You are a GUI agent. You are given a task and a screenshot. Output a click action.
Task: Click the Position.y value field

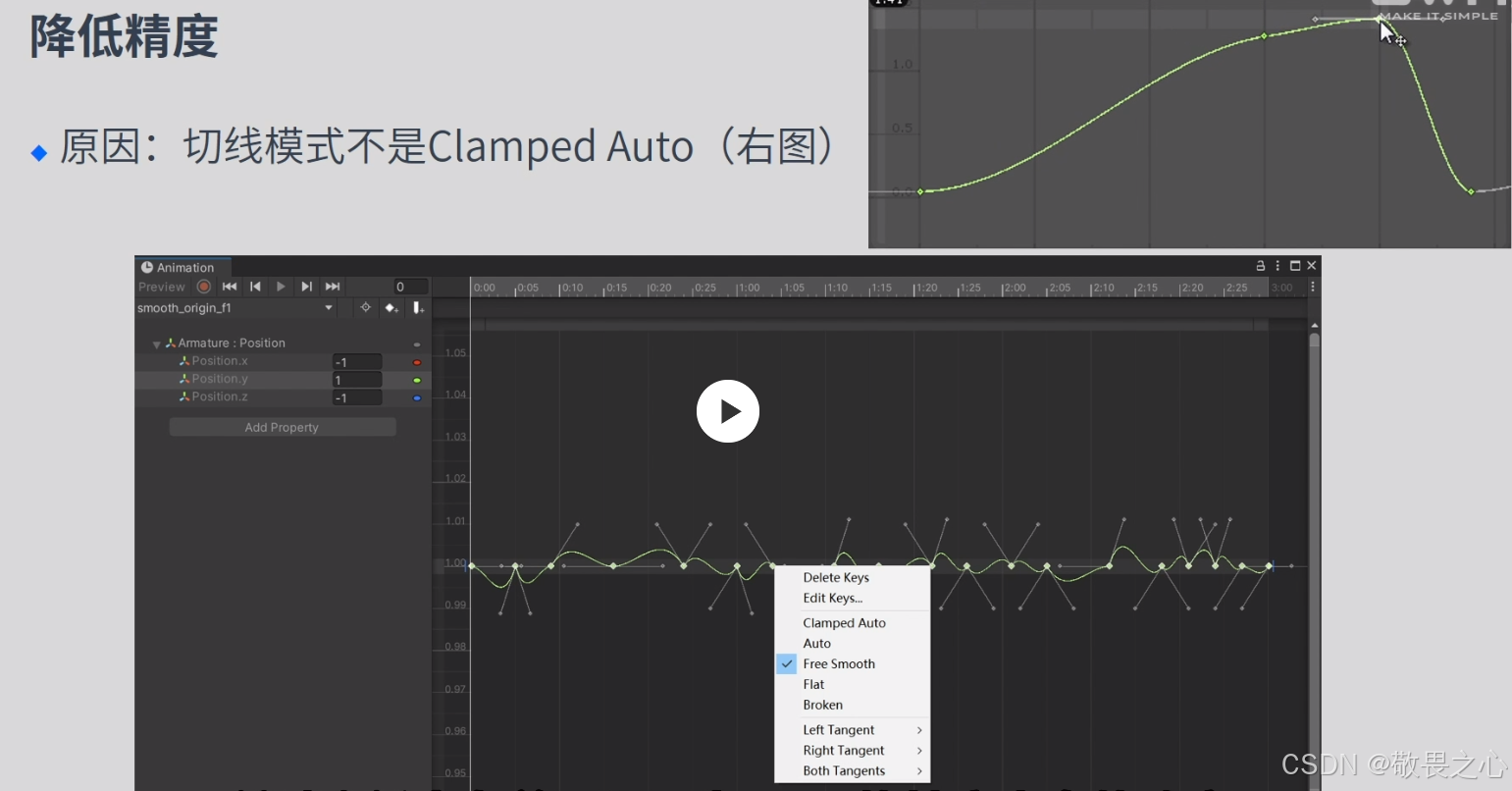point(357,380)
